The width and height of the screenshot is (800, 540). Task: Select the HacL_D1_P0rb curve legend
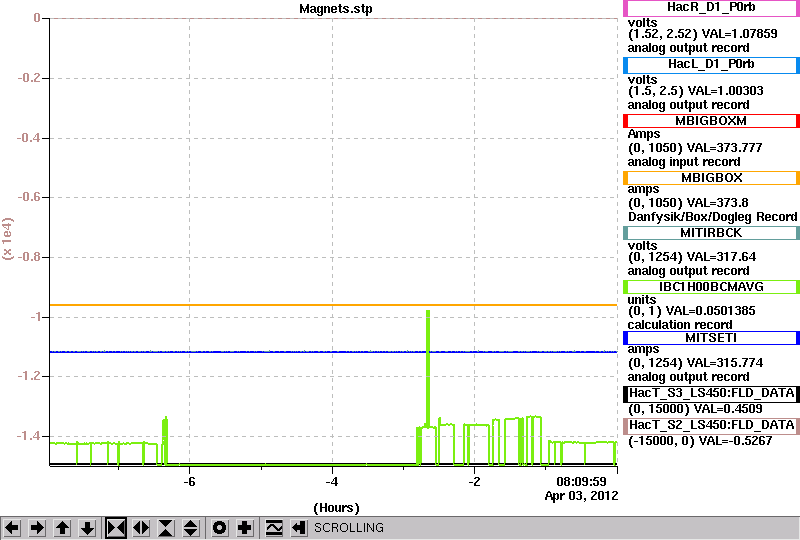(711, 65)
